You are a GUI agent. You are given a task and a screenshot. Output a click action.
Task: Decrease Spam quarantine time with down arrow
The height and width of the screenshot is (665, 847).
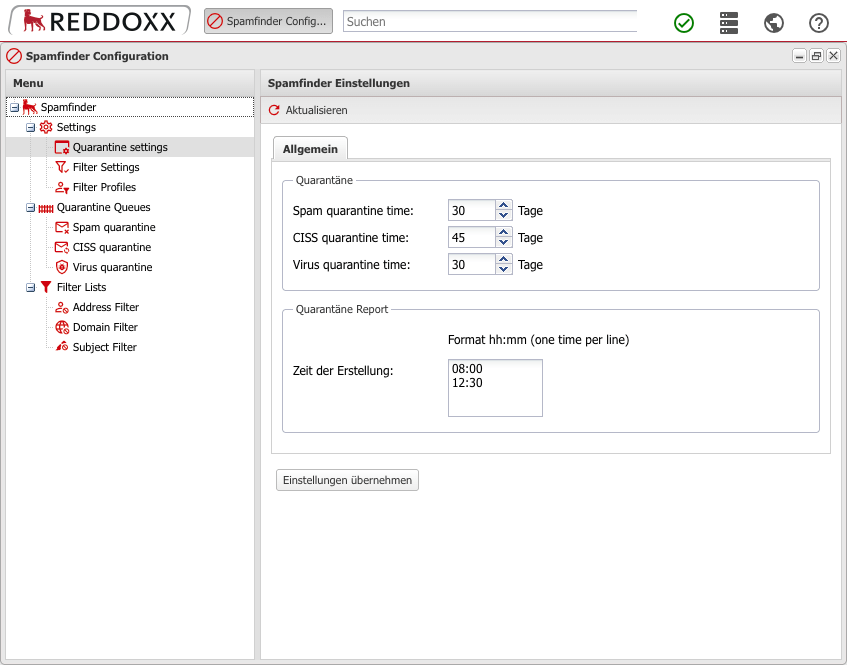click(503, 216)
